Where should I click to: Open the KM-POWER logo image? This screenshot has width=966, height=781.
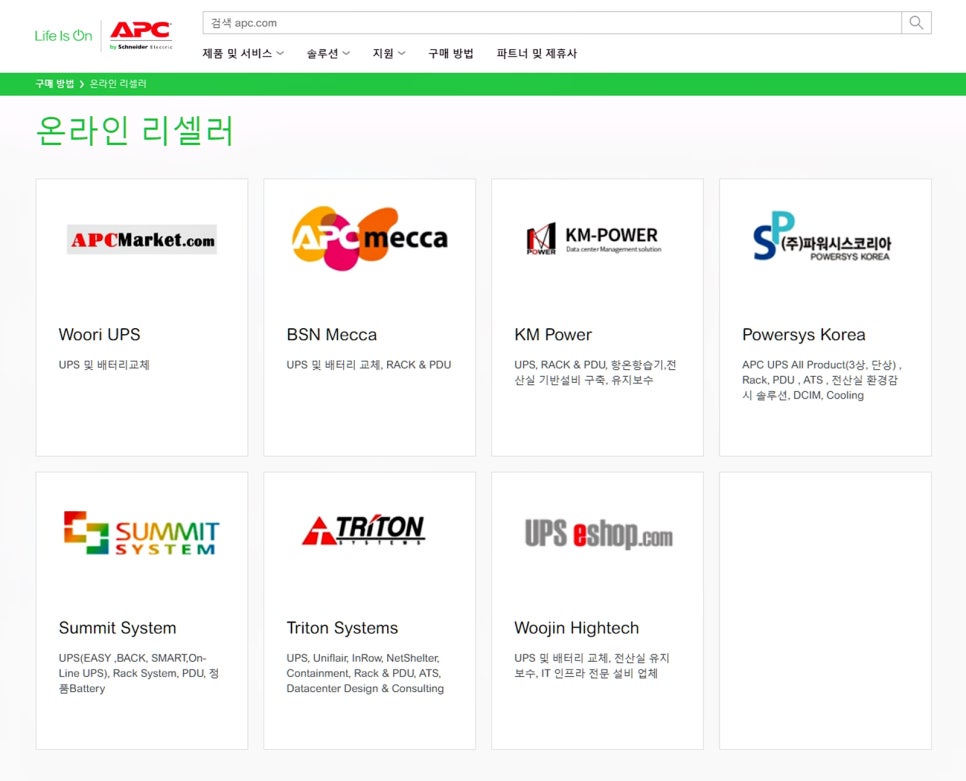(x=595, y=239)
